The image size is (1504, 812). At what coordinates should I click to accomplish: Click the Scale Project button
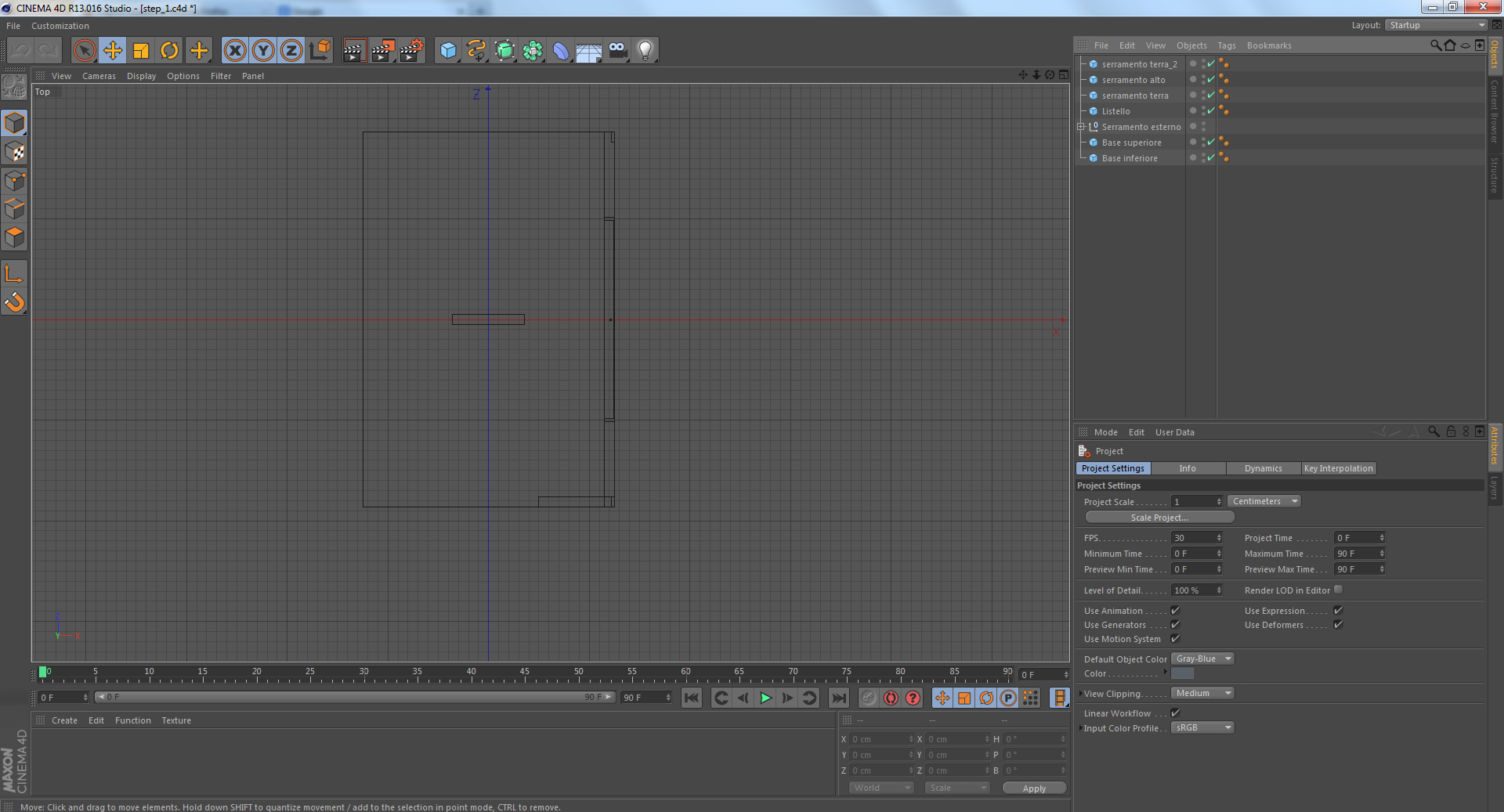(x=1159, y=518)
